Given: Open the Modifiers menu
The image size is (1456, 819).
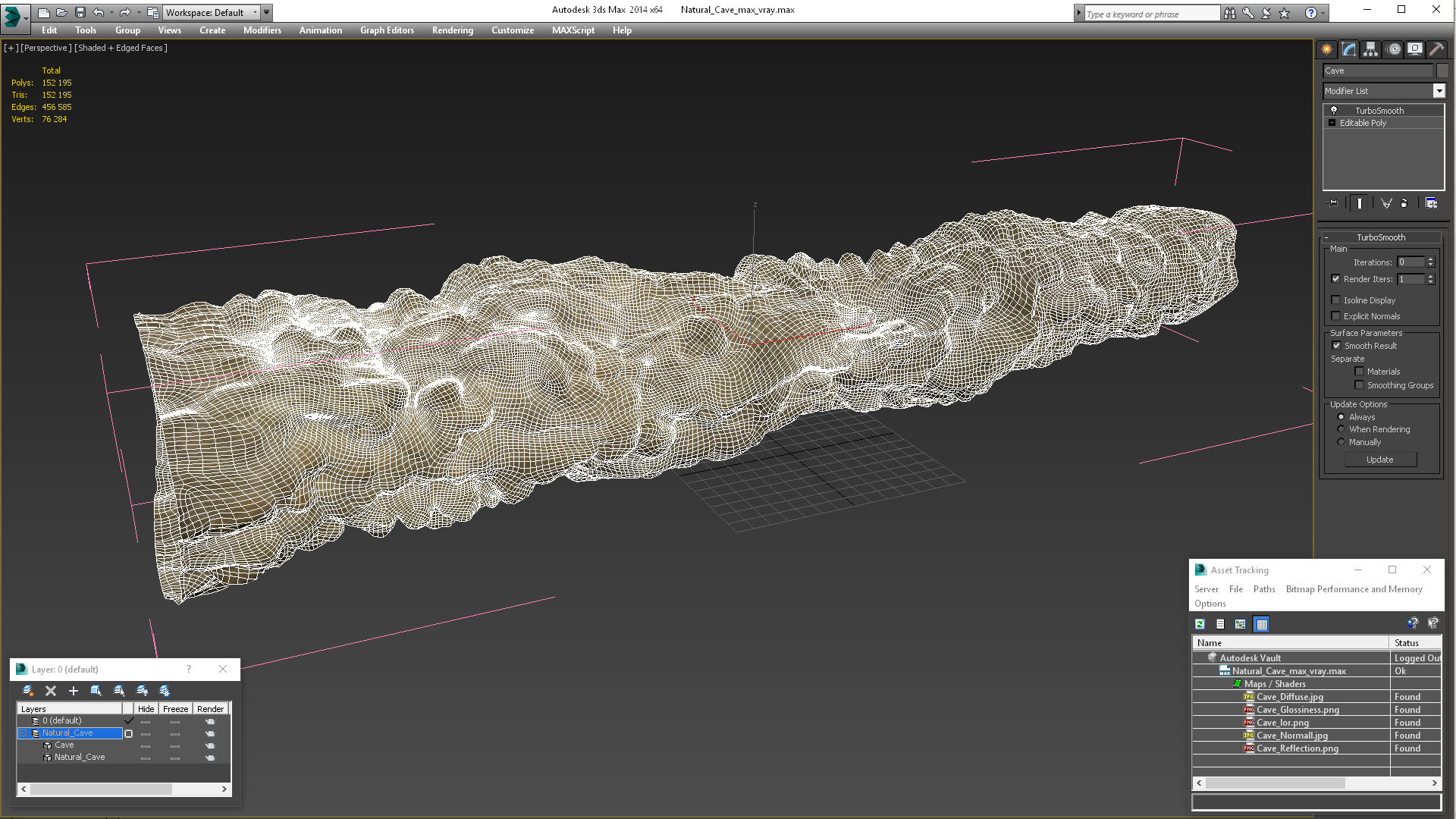Looking at the screenshot, I should [262, 30].
